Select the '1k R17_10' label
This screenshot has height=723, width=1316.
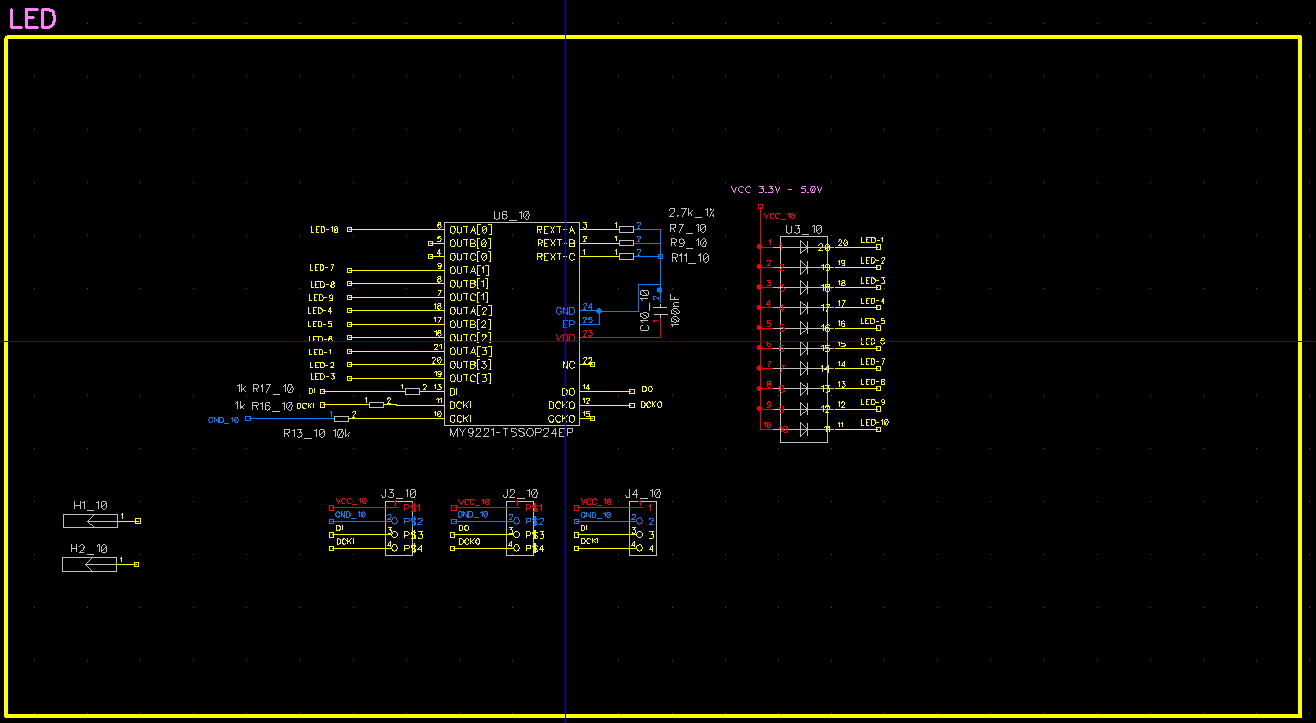click(x=264, y=388)
